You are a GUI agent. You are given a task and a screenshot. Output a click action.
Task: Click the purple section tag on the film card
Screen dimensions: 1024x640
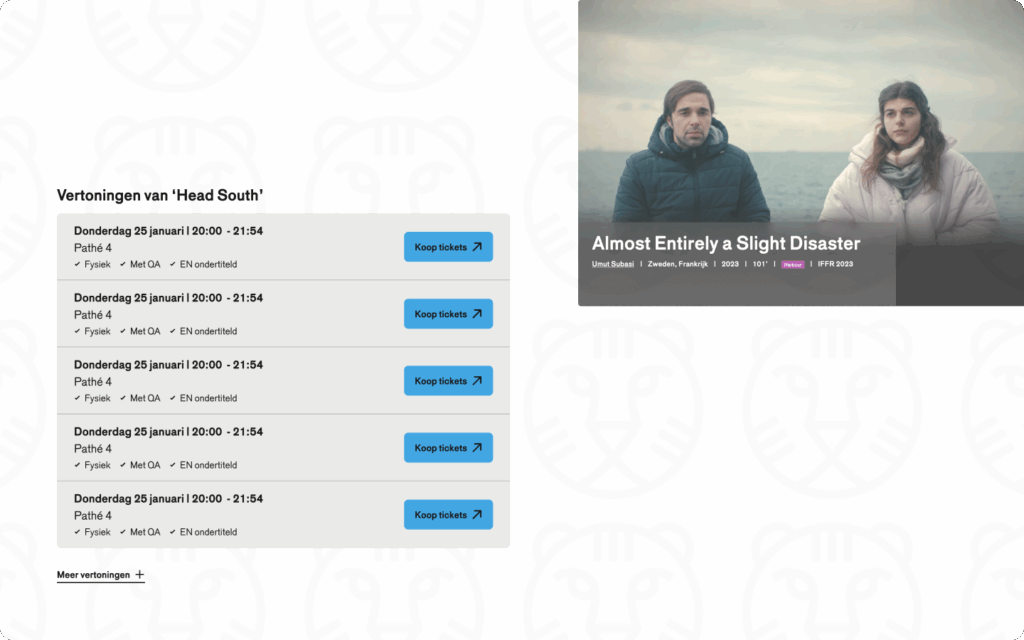793,265
